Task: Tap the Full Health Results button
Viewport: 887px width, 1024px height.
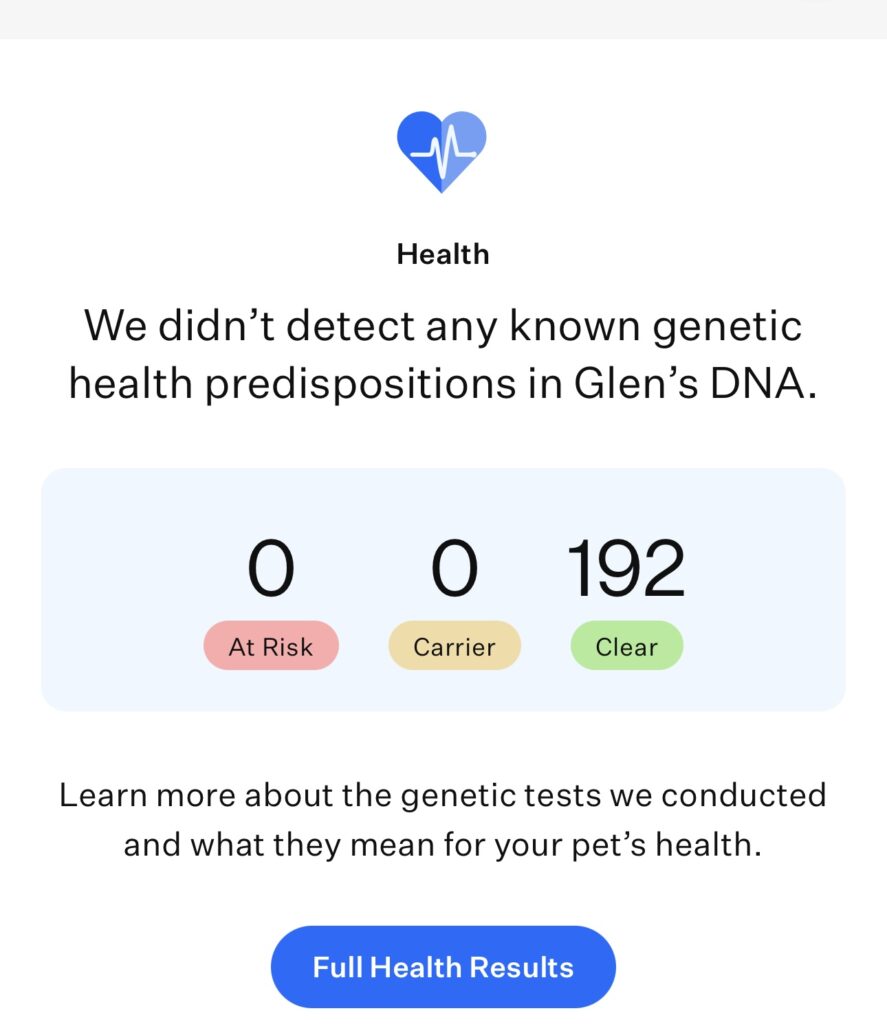Action: point(443,967)
